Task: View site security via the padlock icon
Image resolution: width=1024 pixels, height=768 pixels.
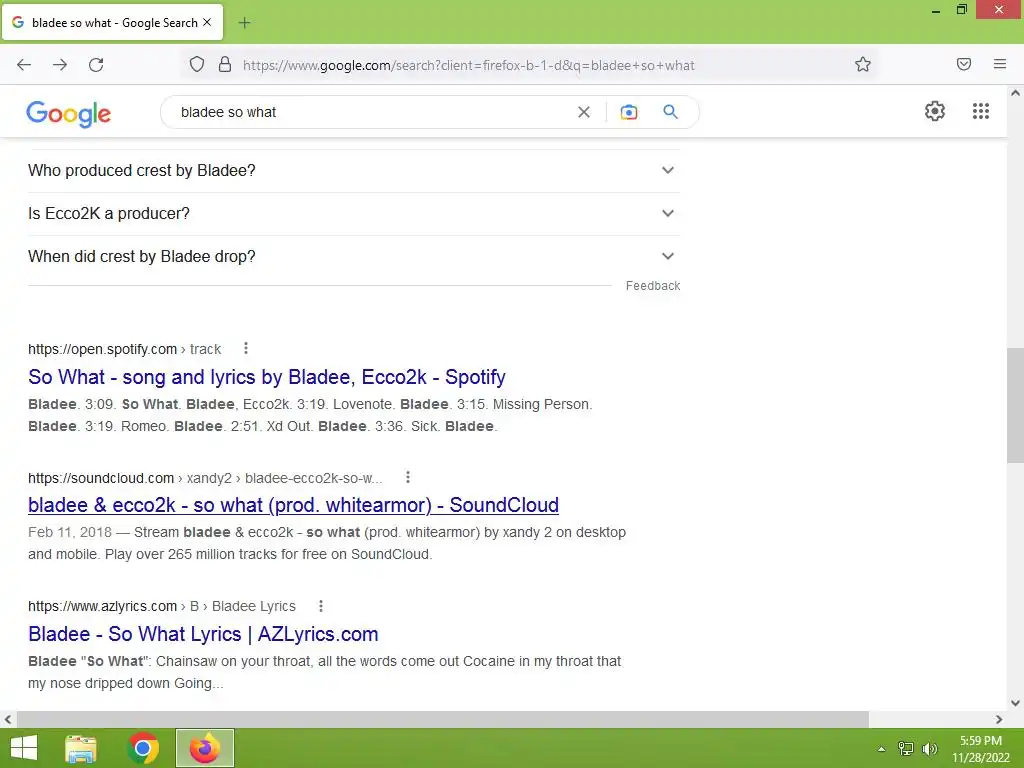Action: [225, 64]
